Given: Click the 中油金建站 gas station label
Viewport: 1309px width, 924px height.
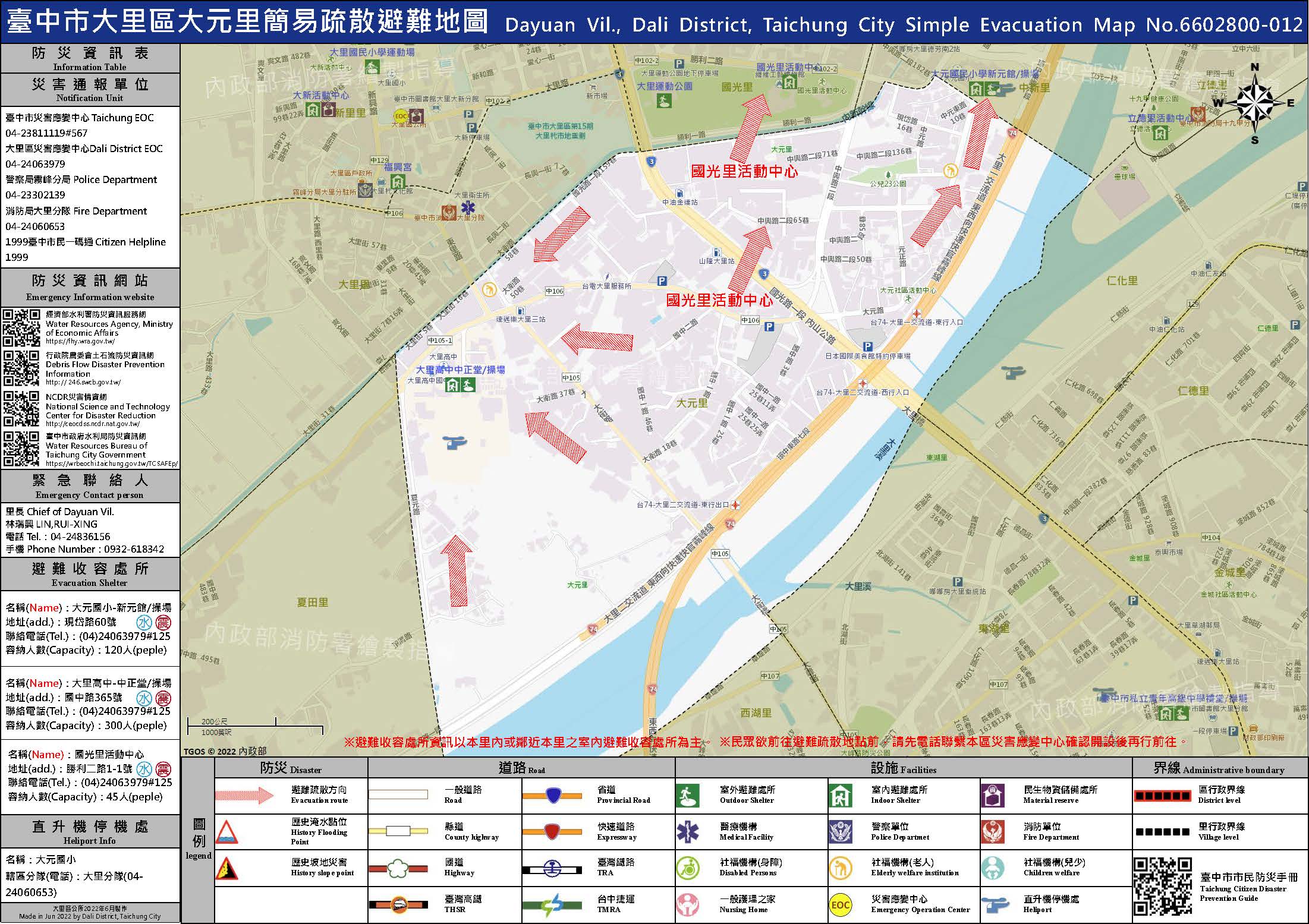Looking at the screenshot, I should click(x=679, y=203).
